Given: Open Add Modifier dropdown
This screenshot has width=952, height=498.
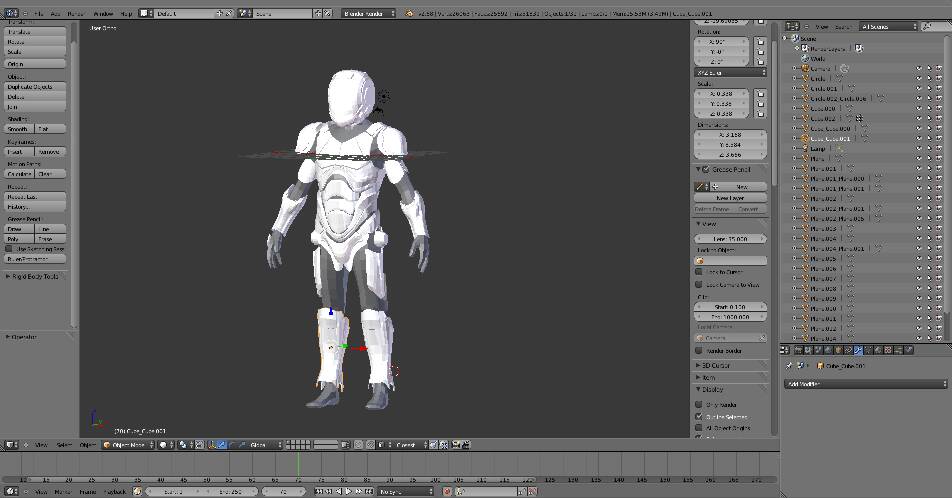Looking at the screenshot, I should [x=865, y=384].
